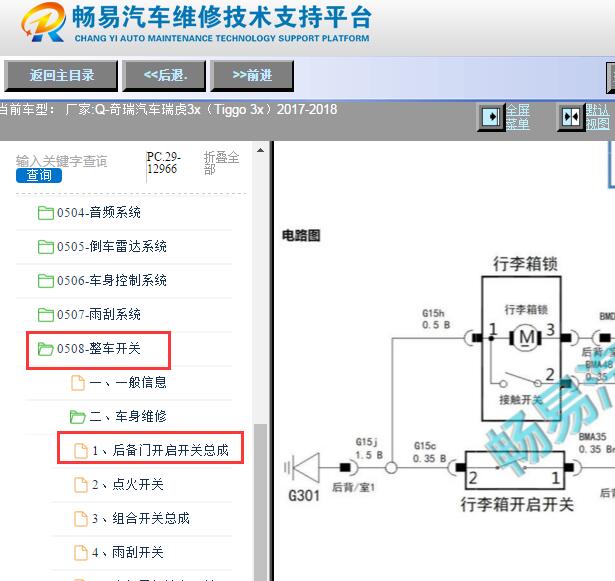Select the 0508-整车开关 tree item
Screen dimensions: 615x581
click(x=99, y=349)
